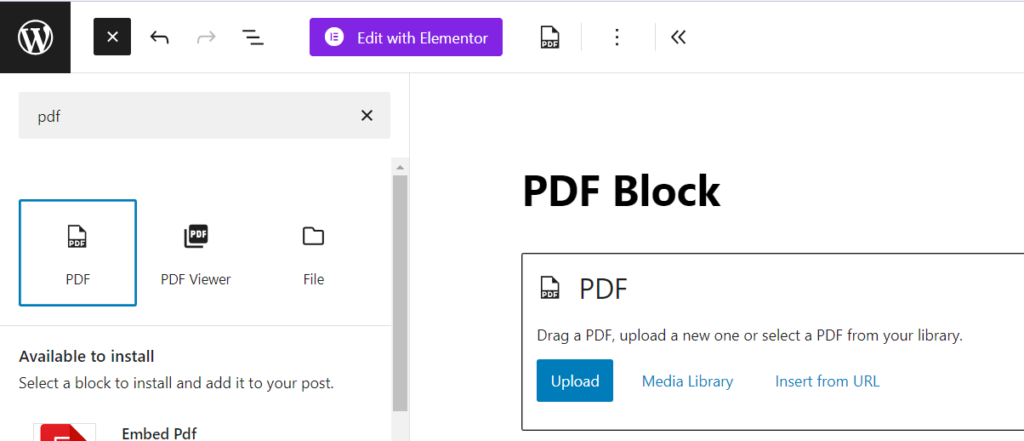Insert the PDF Viewer block

point(196,253)
